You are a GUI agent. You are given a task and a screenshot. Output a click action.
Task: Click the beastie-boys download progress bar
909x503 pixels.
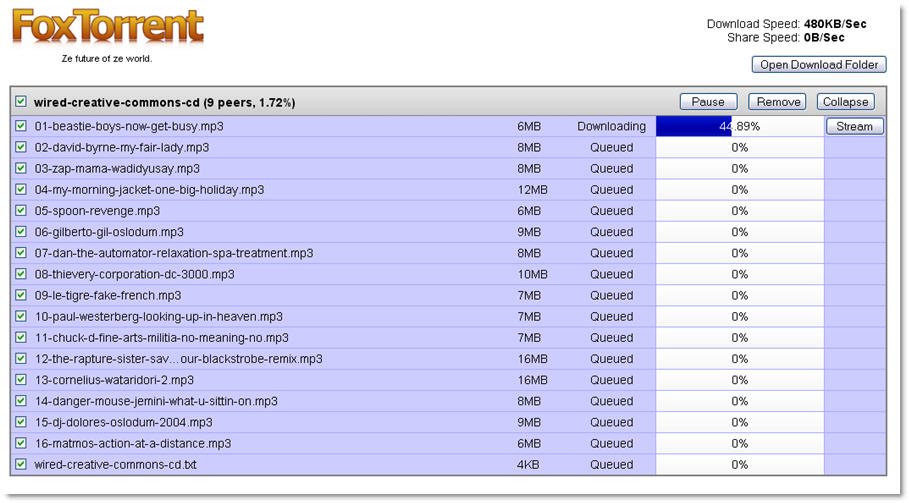(739, 127)
